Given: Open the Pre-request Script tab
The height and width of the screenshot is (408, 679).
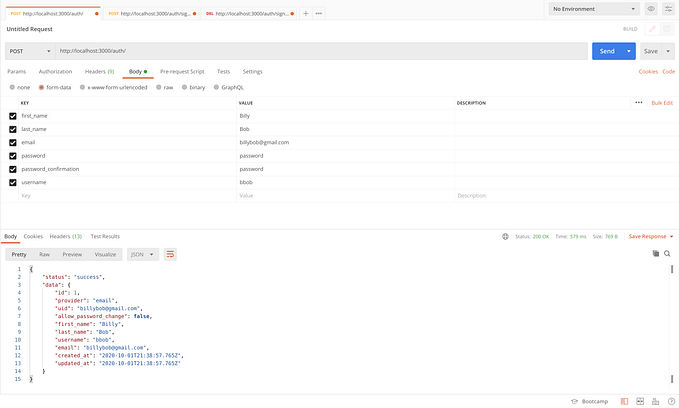Looking at the screenshot, I should click(182, 71).
